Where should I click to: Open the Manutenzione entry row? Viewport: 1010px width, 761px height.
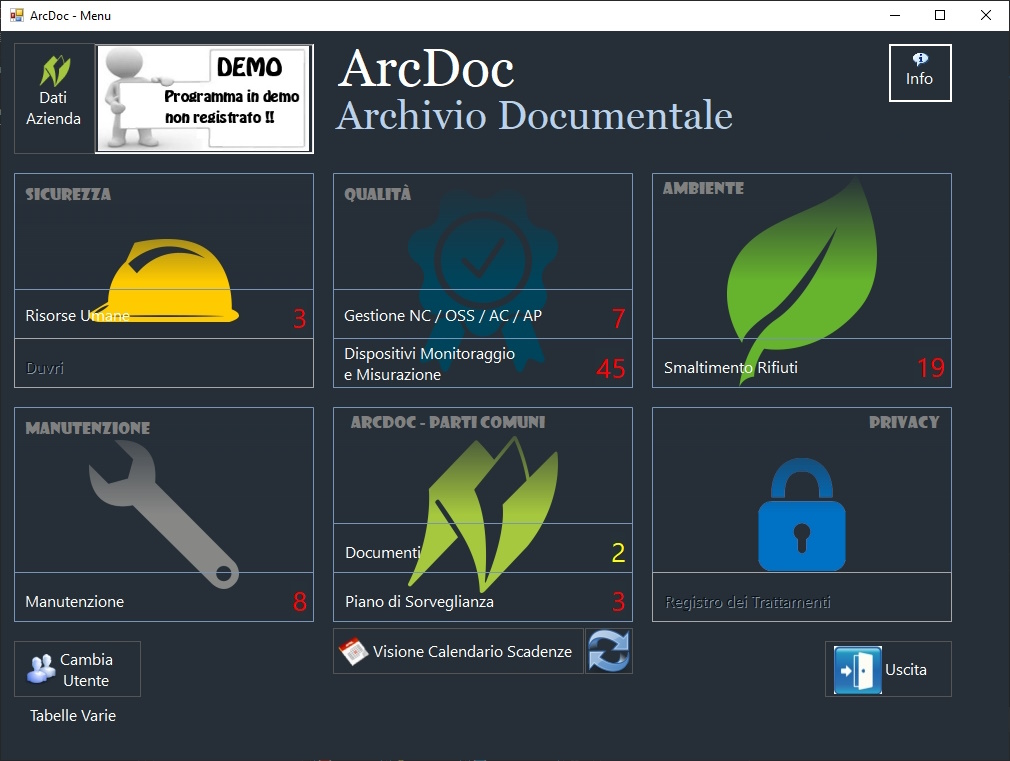coord(164,597)
